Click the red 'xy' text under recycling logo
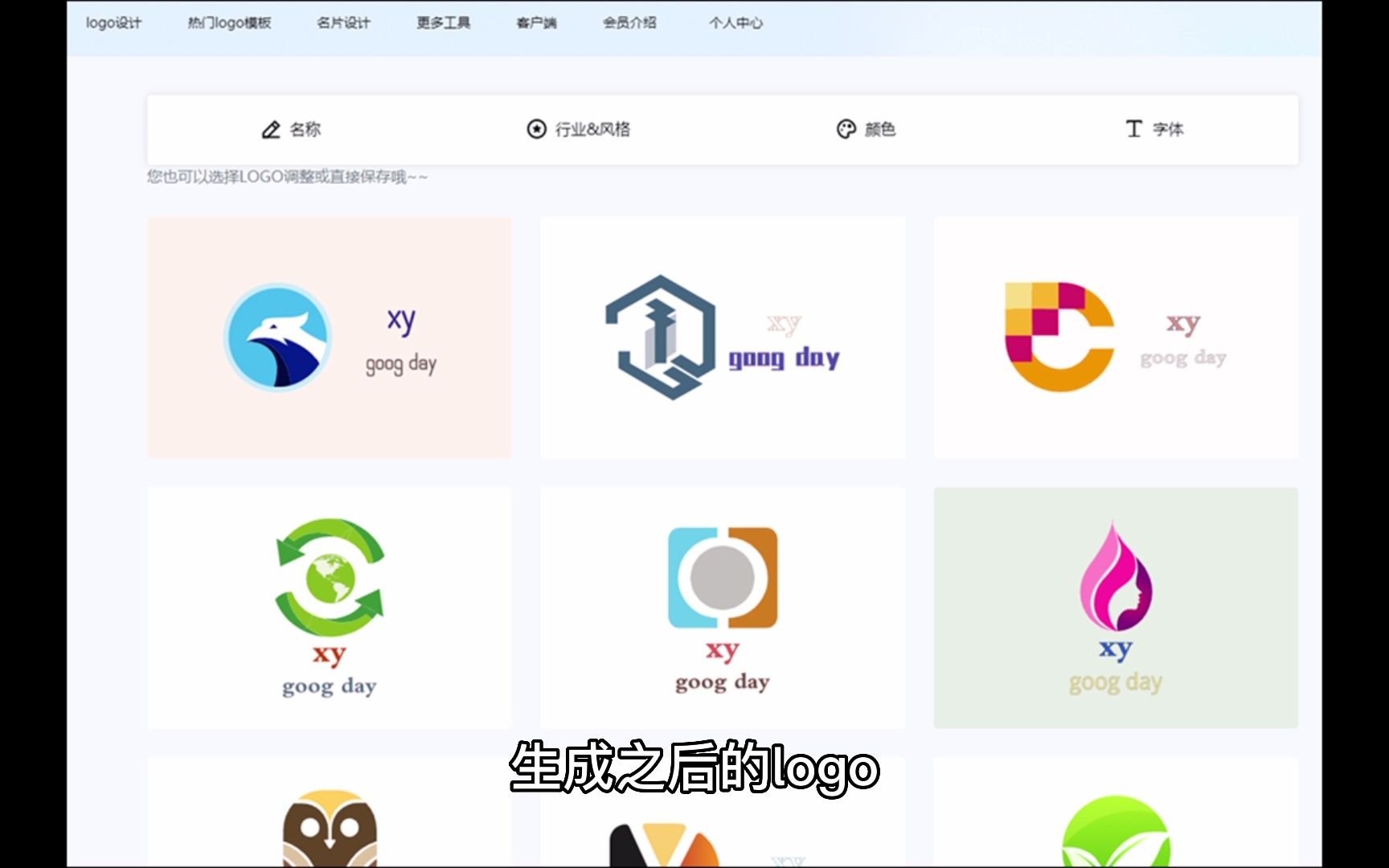The height and width of the screenshot is (868, 1389). (x=330, y=655)
